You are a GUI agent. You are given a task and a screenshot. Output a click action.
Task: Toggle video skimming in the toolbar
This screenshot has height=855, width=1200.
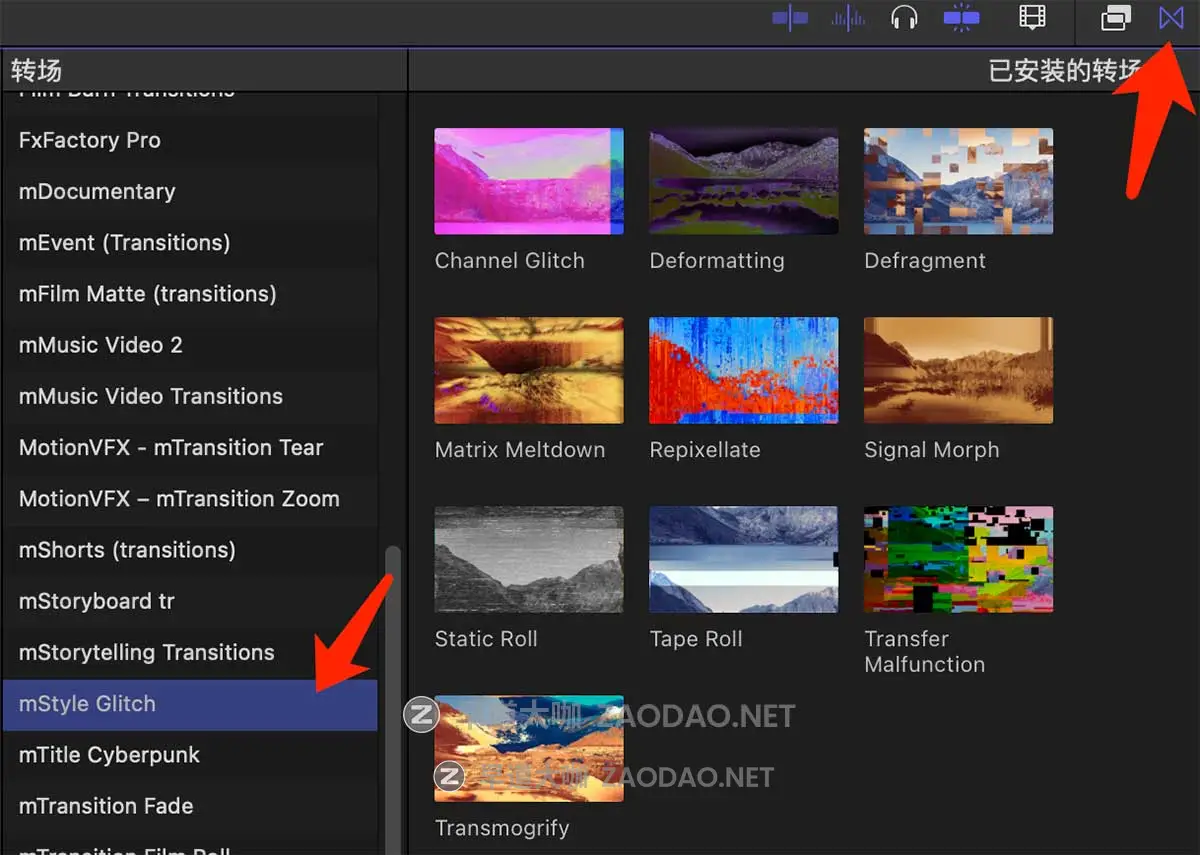point(789,19)
